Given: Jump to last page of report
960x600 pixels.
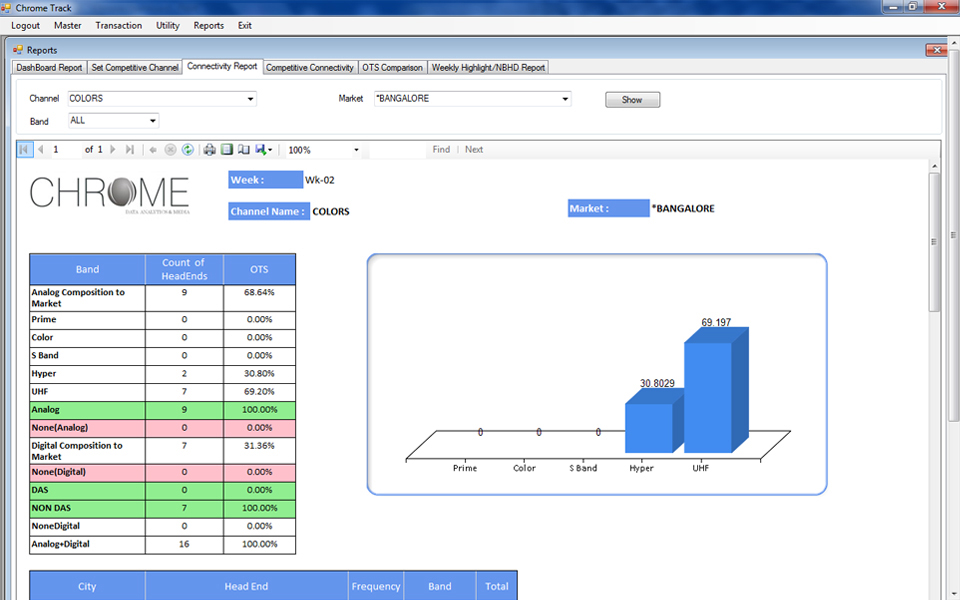Looking at the screenshot, I should tap(130, 150).
